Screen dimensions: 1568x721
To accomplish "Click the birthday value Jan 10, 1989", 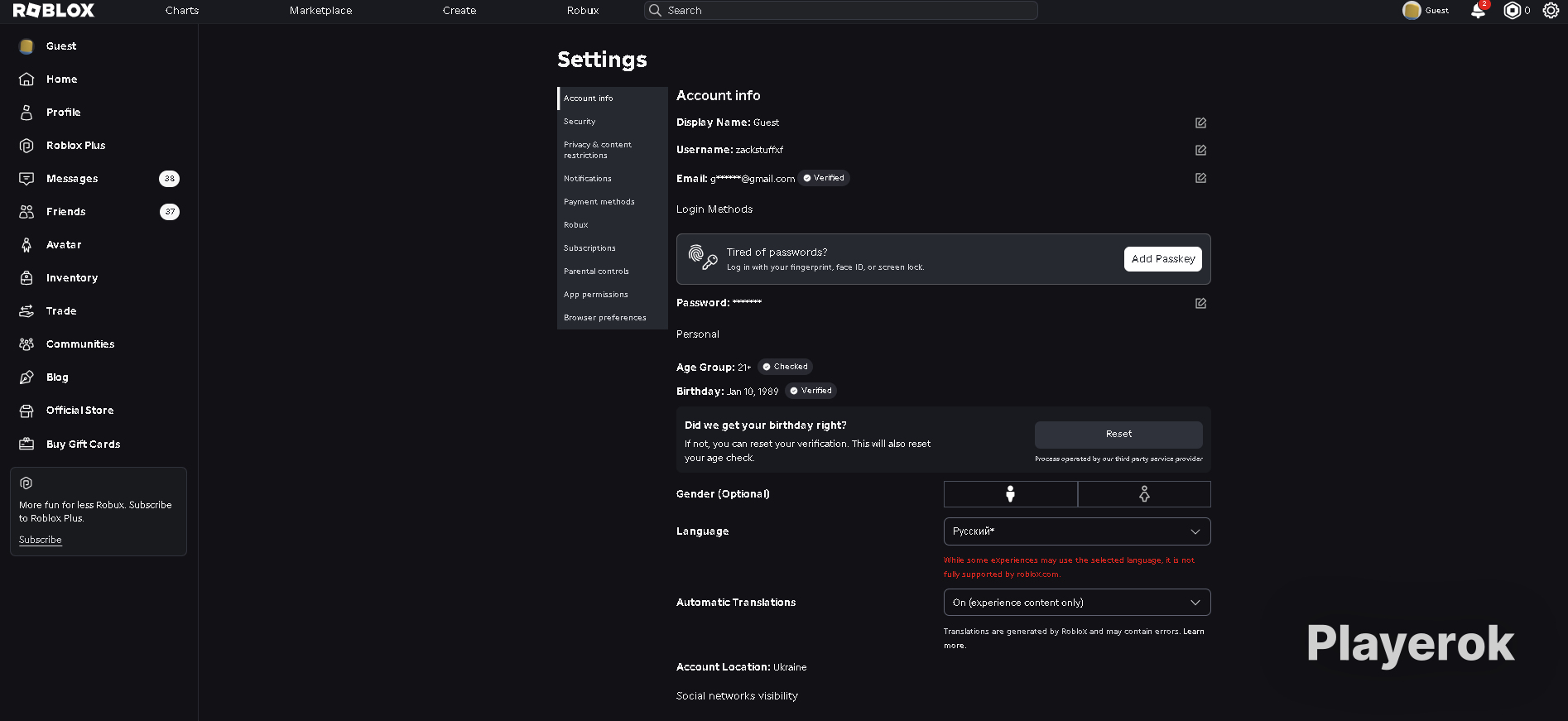I will pos(753,392).
